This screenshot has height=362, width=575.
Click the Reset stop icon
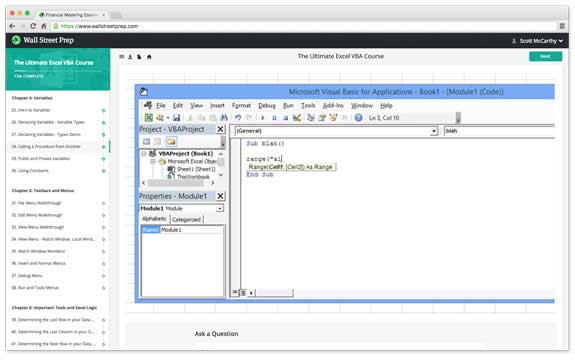click(285, 118)
